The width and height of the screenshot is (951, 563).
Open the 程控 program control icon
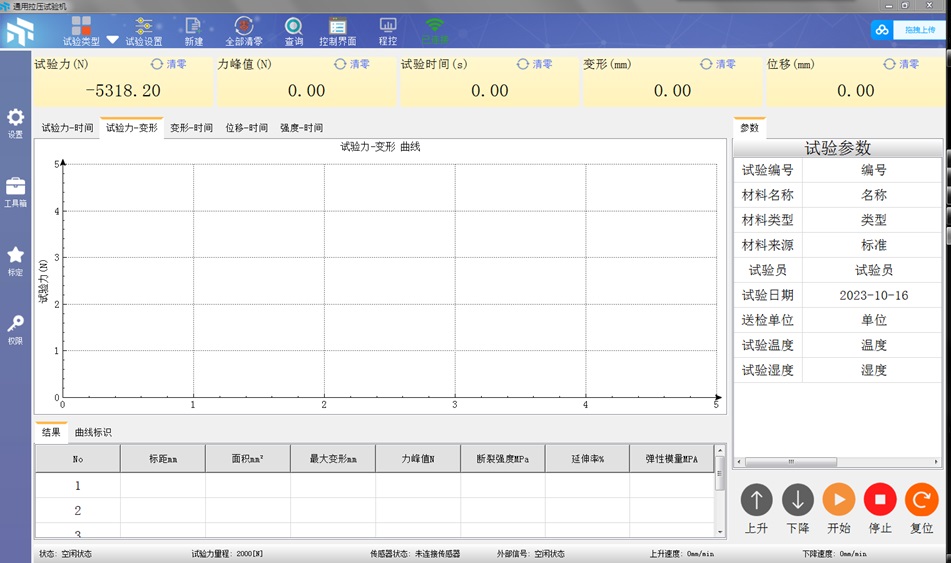coord(387,31)
